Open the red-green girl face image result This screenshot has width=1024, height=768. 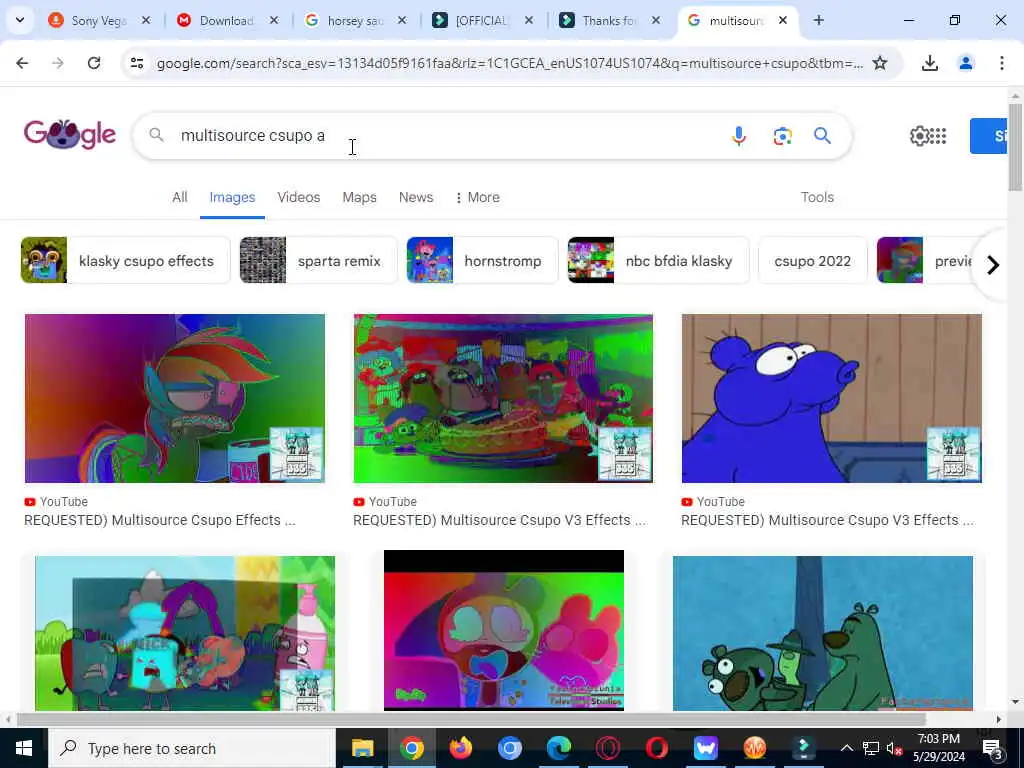pos(504,630)
